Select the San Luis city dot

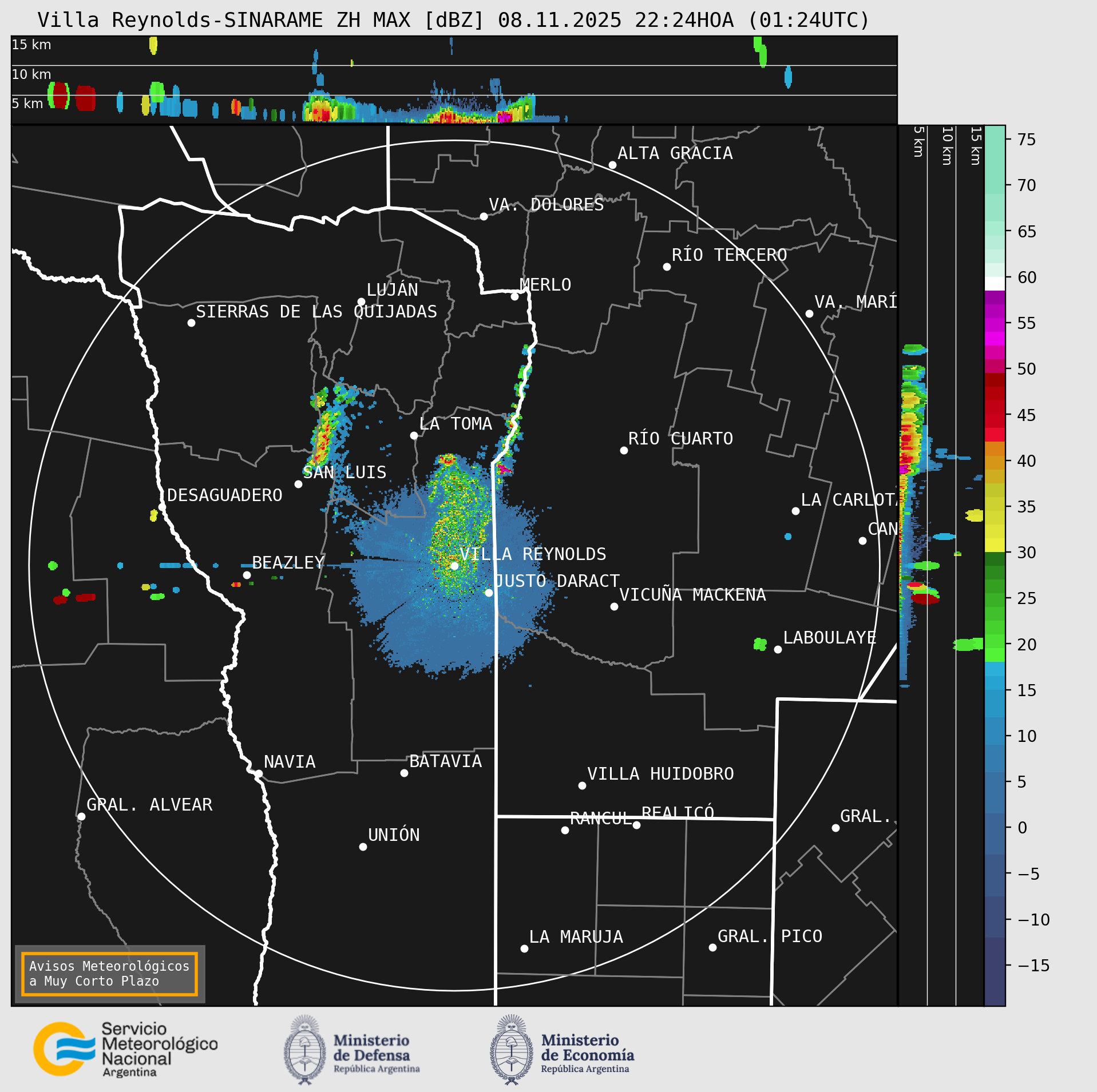coord(298,484)
